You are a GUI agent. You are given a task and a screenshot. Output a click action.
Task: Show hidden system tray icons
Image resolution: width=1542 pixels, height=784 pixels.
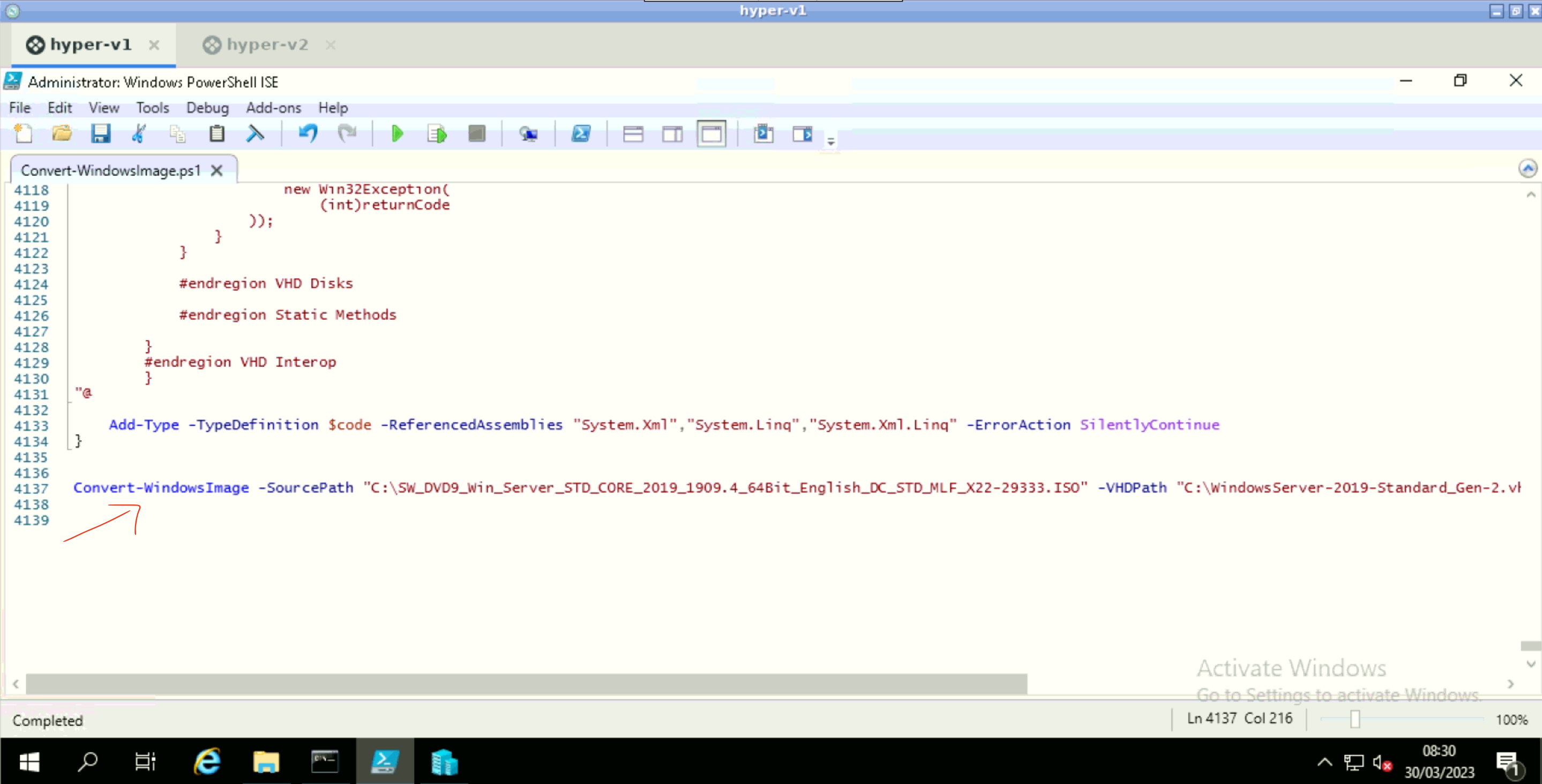1324,762
